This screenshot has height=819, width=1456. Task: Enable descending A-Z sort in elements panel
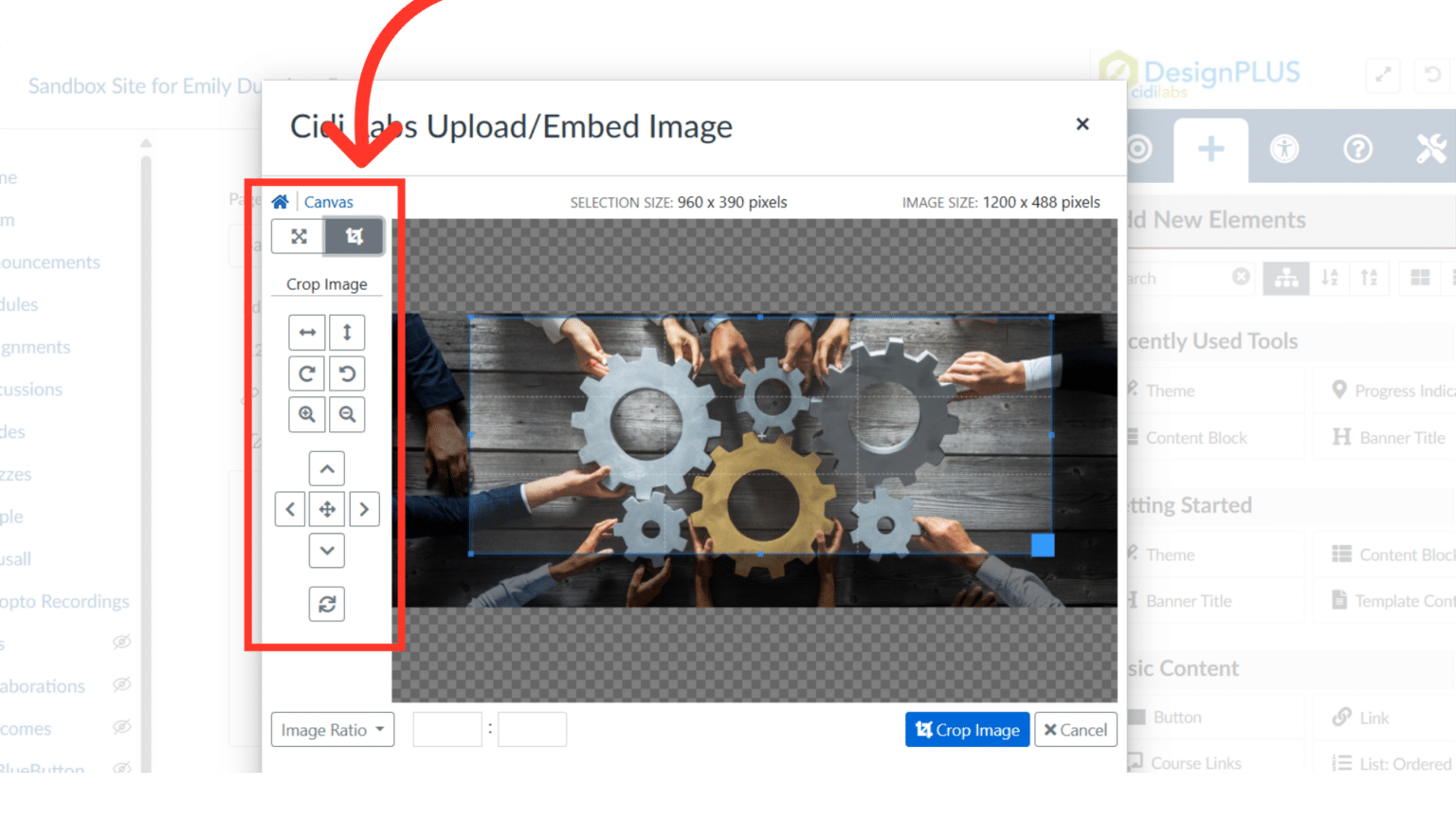(1329, 278)
